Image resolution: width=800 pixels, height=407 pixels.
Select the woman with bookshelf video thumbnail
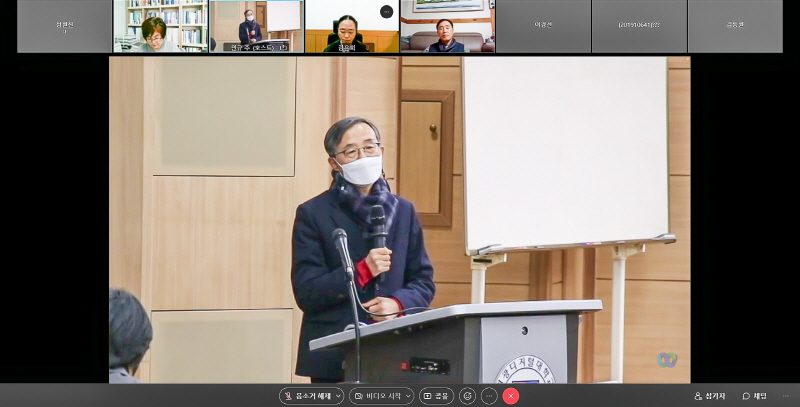[x=160, y=26]
